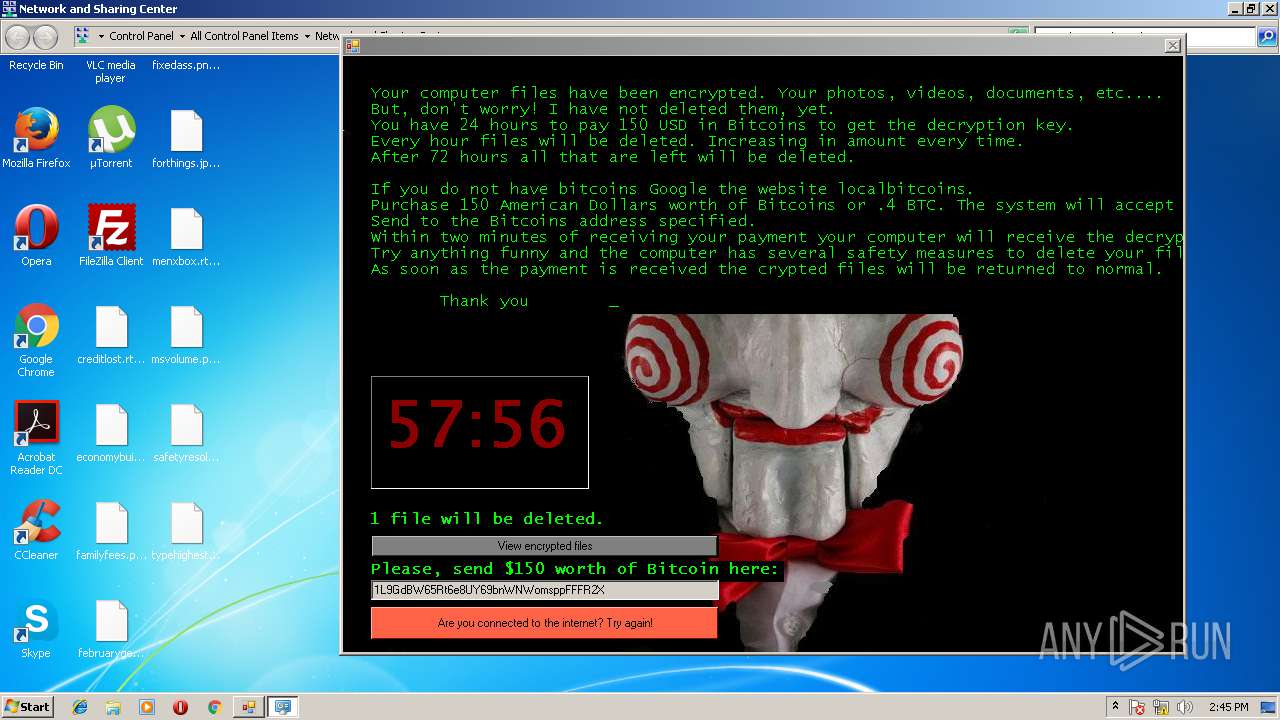Expand dropdown arrow after Control Panel breadcrumb
1280x720 pixels.
coord(181,36)
